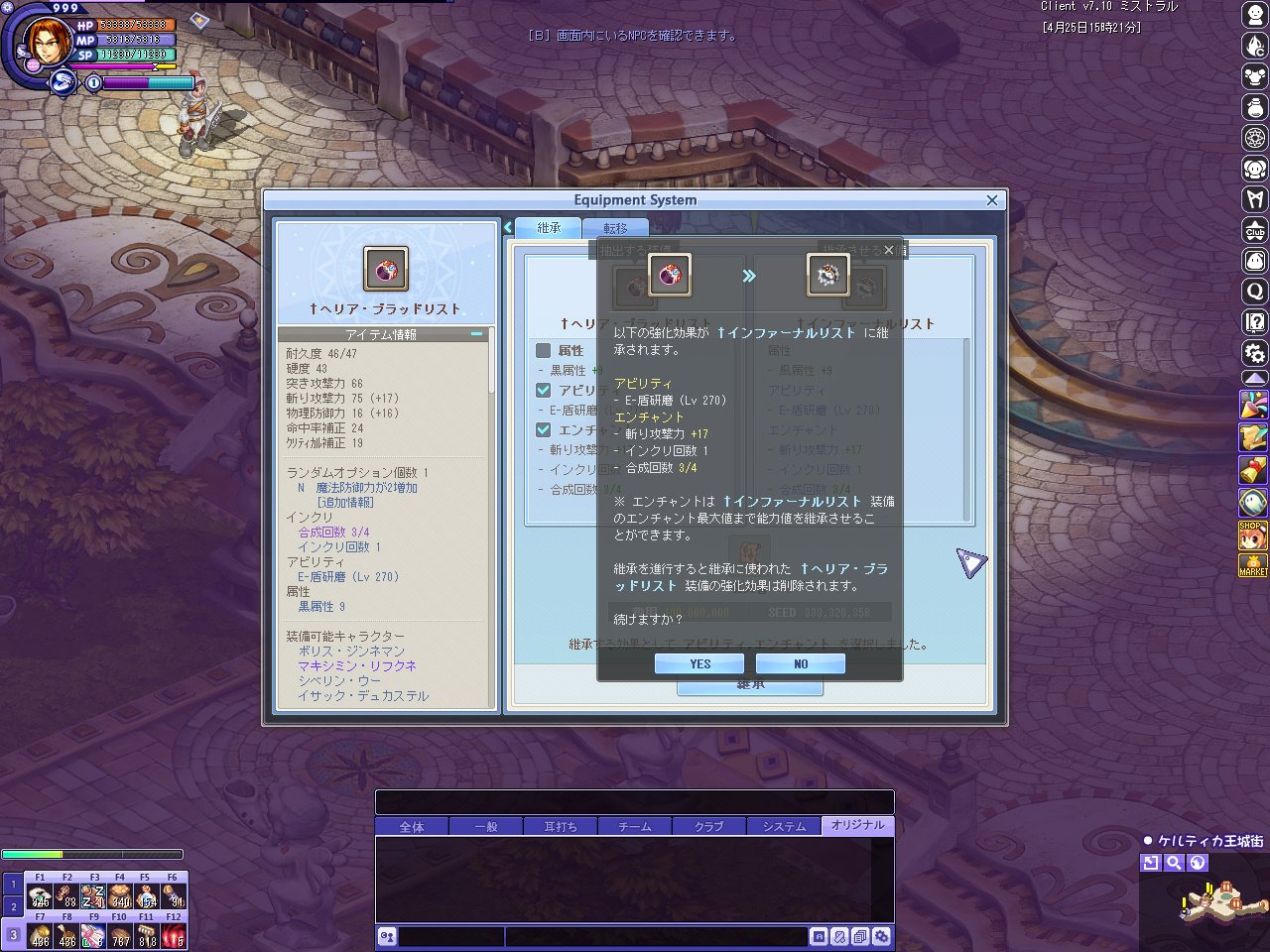Cancel inheritance with NO button
This screenshot has height=952, width=1270.
click(x=801, y=663)
